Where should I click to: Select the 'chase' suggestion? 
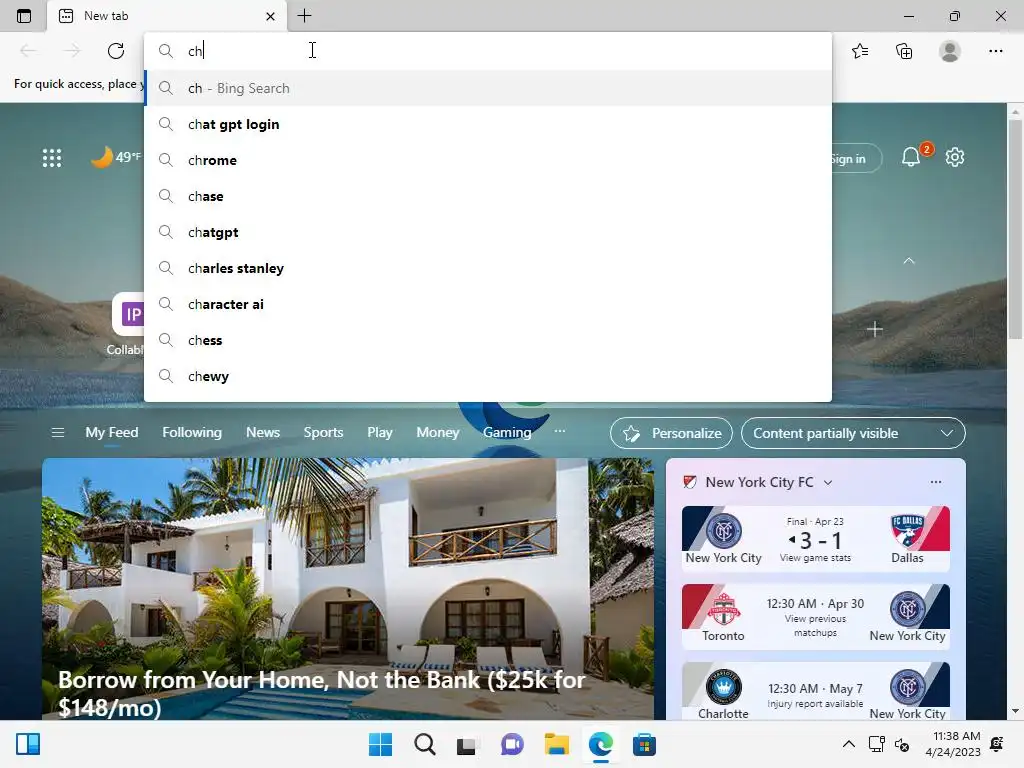pyautogui.click(x=487, y=196)
